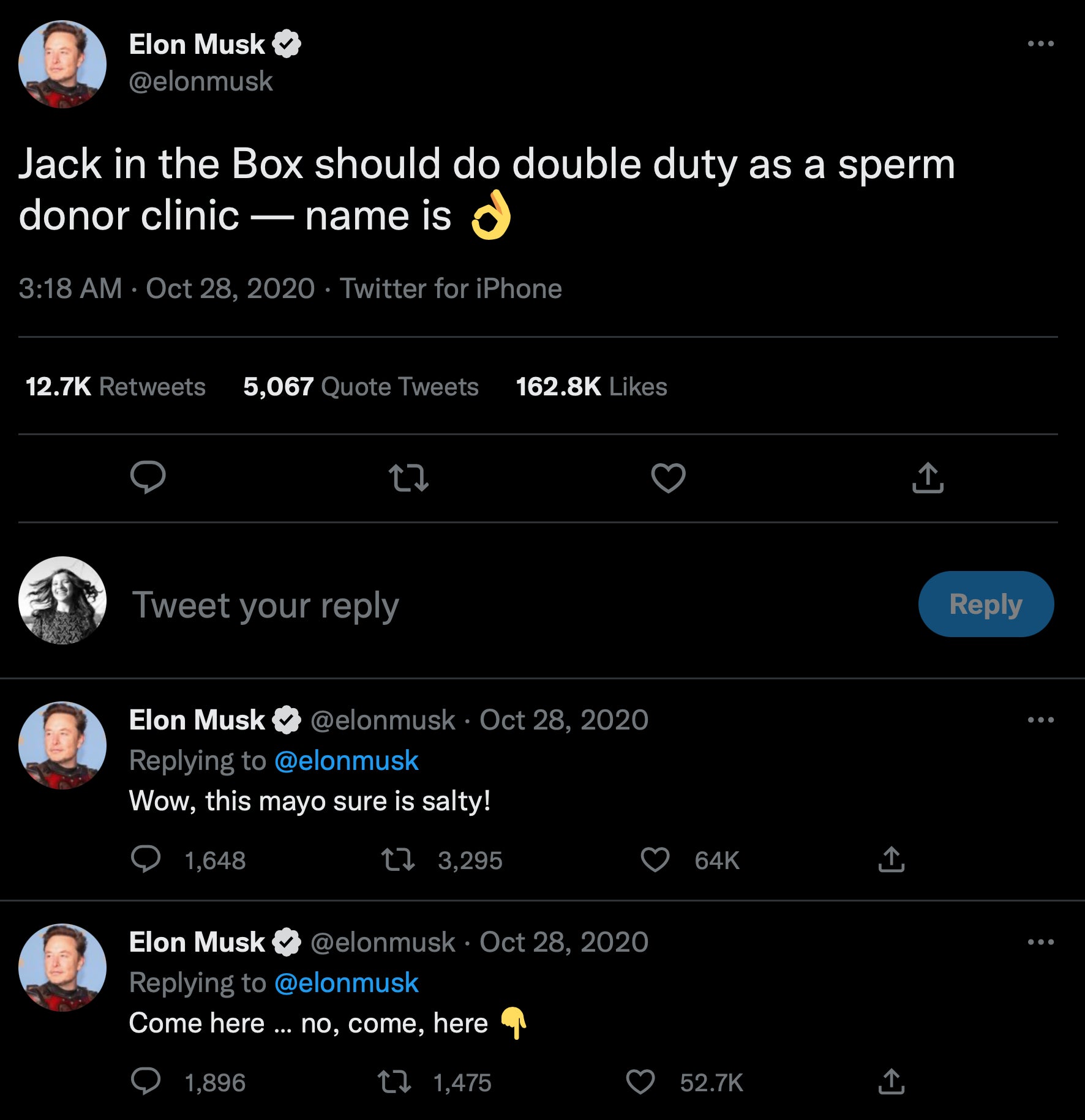This screenshot has height=1120, width=1085.
Task: Click the Reply button
Action: click(986, 604)
